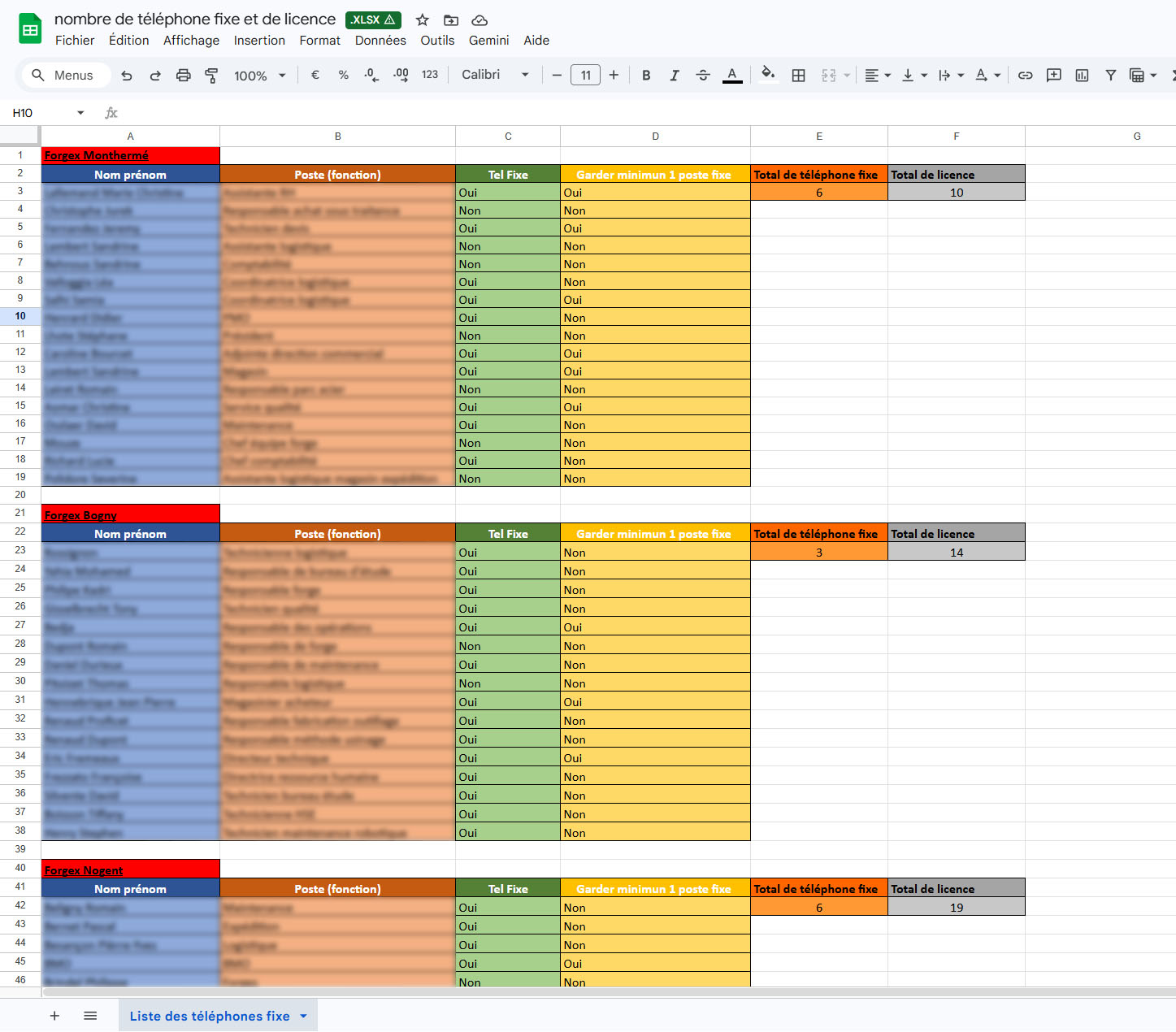Toggle strikethrough formatting
This screenshot has height=1032, width=1176.
pos(703,76)
